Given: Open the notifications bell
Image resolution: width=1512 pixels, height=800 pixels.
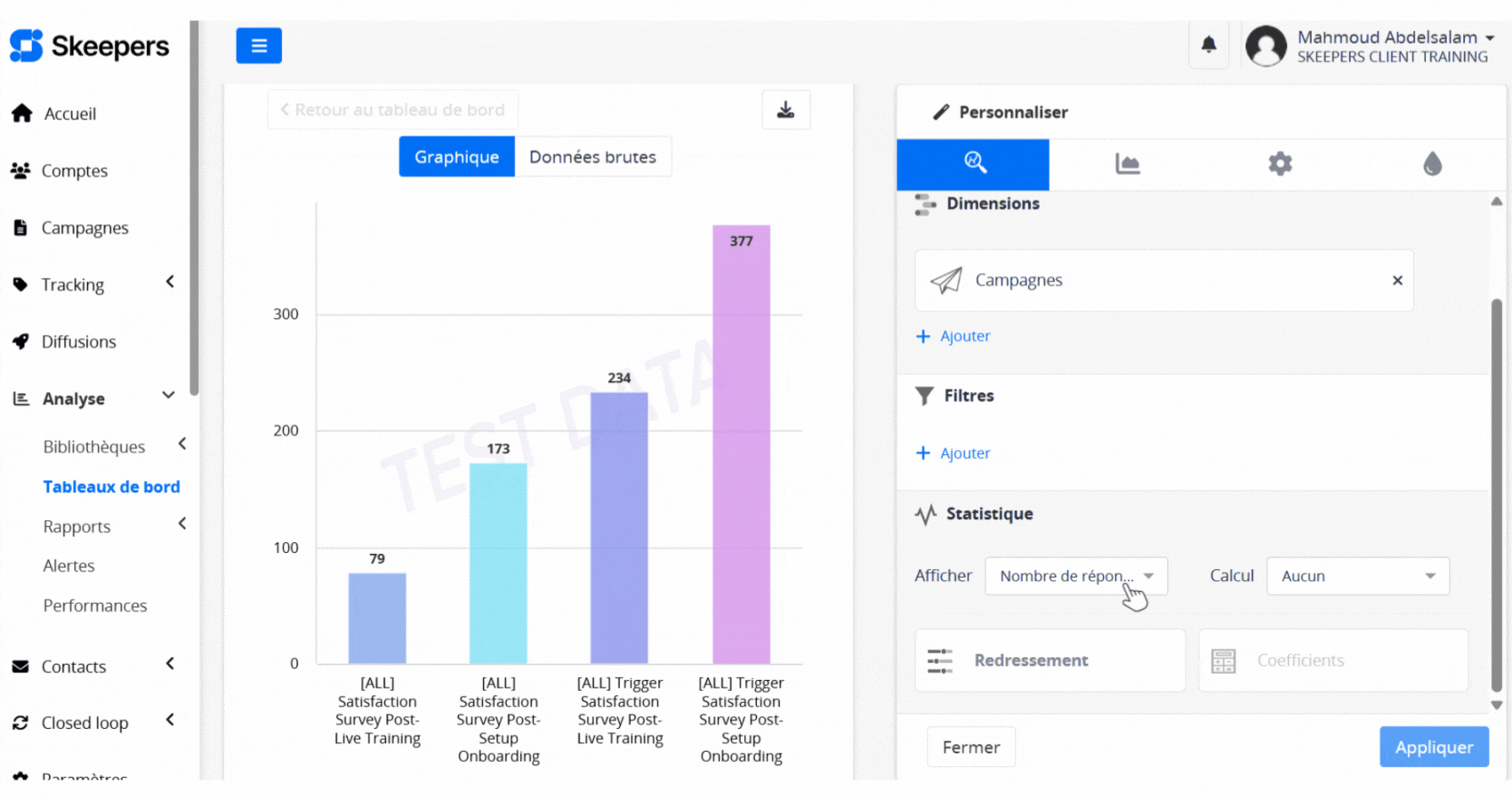Looking at the screenshot, I should click(x=1209, y=44).
